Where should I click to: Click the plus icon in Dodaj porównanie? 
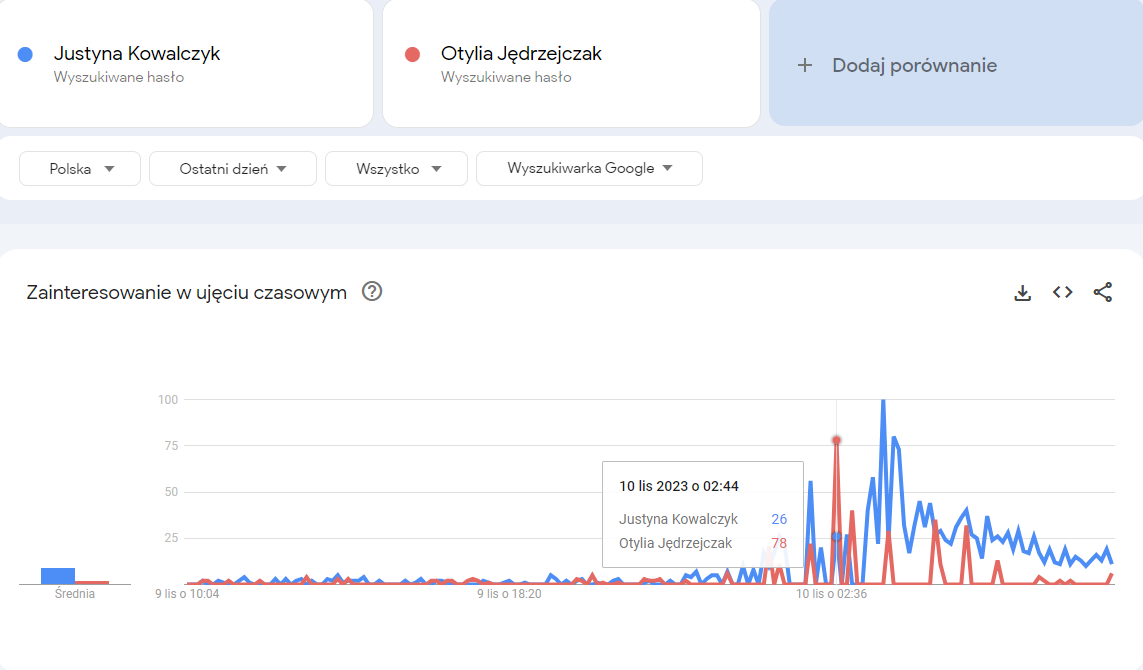(805, 66)
